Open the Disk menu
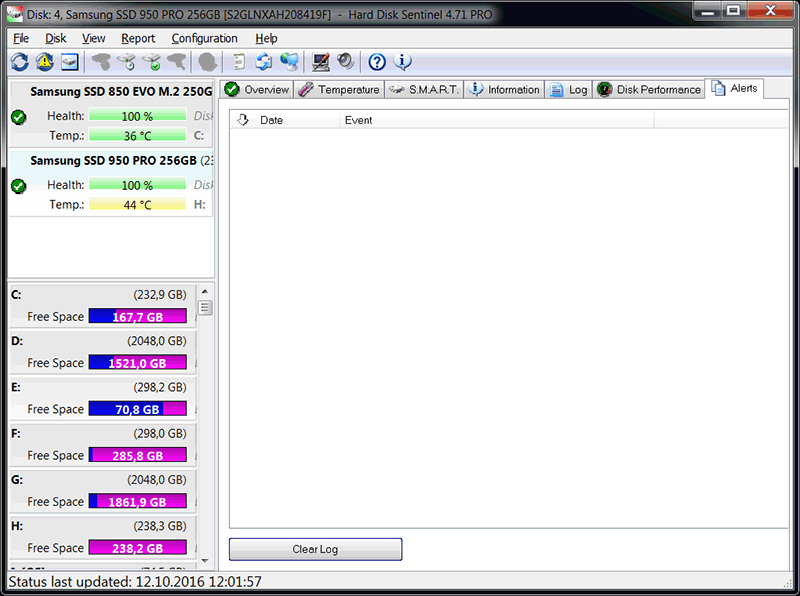The height and width of the screenshot is (596, 800). tap(56, 38)
